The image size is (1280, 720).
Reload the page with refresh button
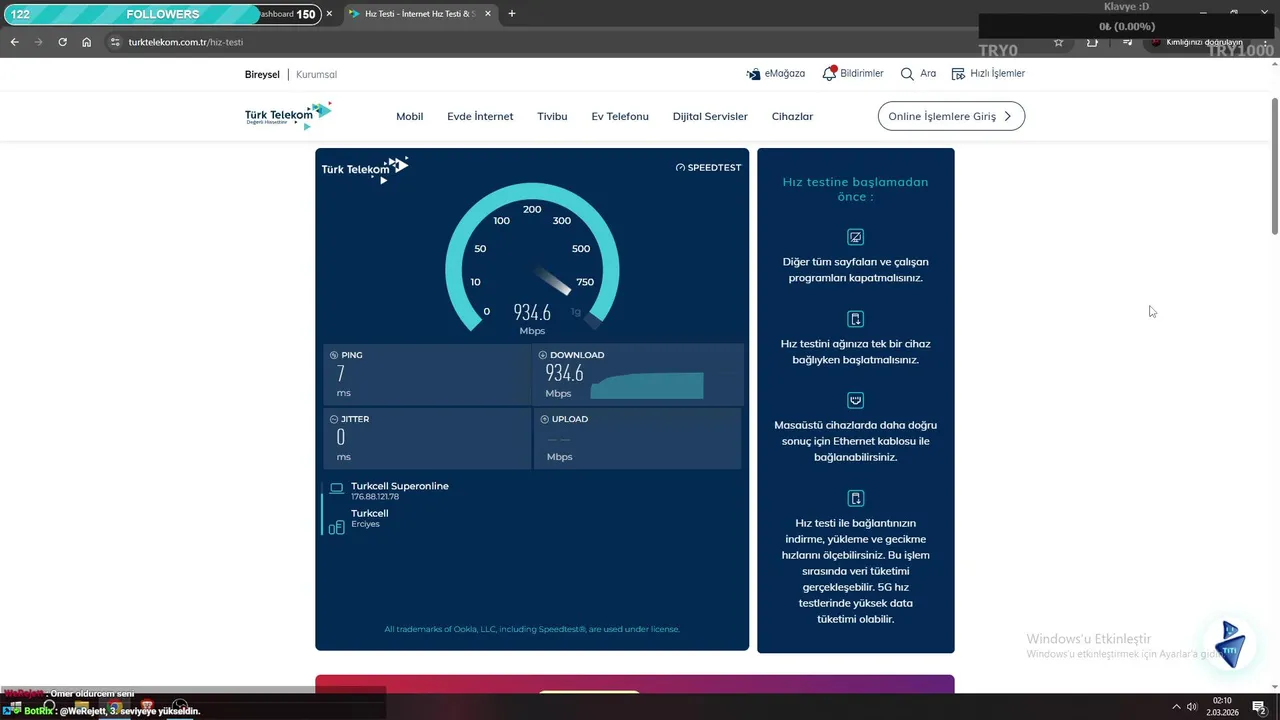pyautogui.click(x=62, y=42)
